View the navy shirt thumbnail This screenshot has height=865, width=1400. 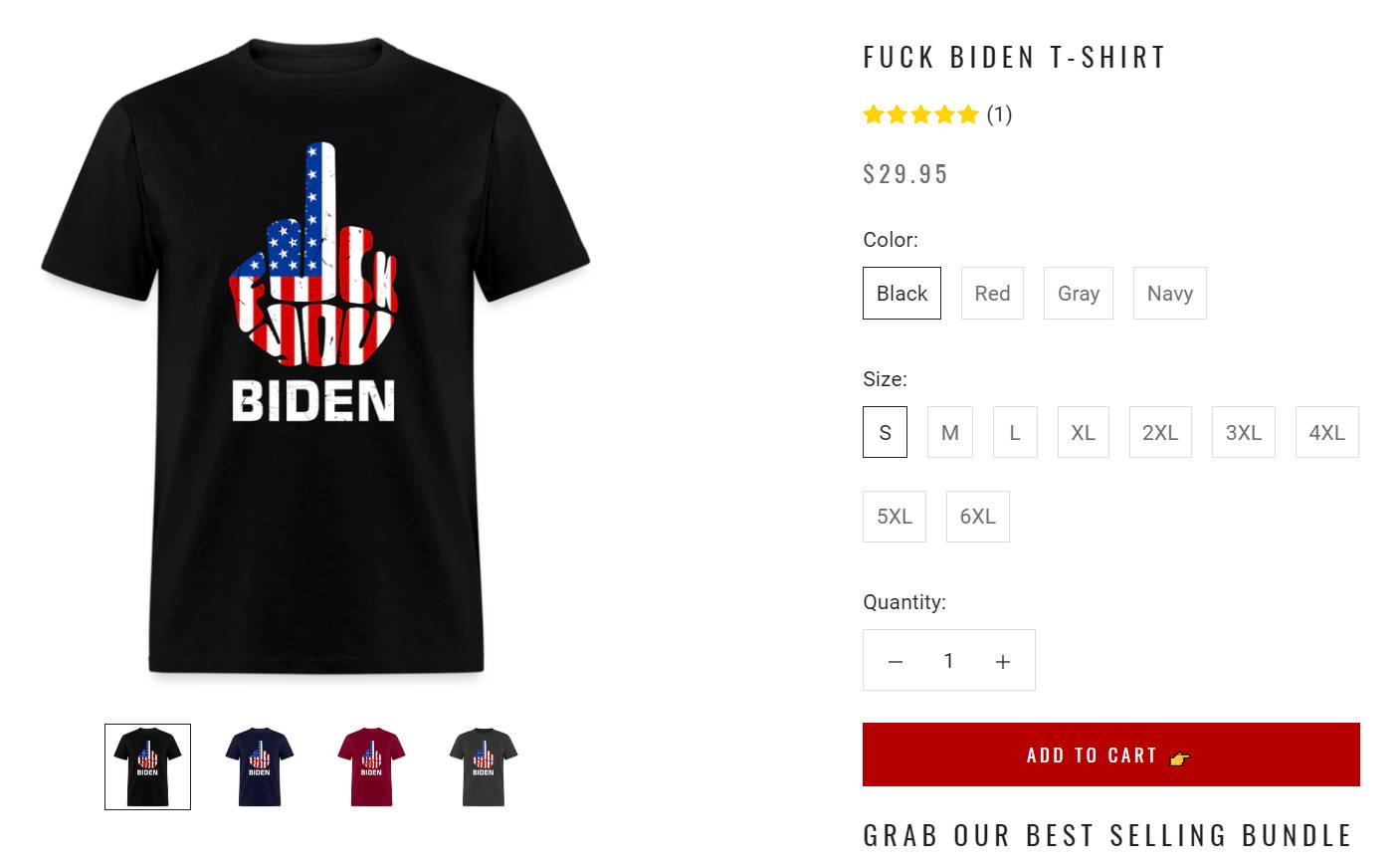coord(260,766)
